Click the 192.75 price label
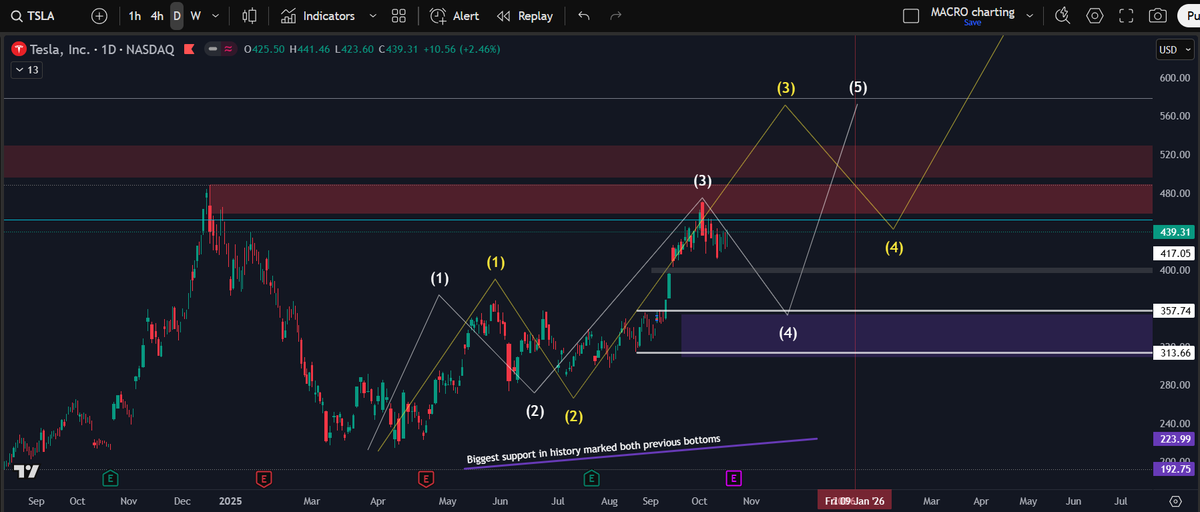Viewport: 1200px width, 512px height. tap(1174, 468)
